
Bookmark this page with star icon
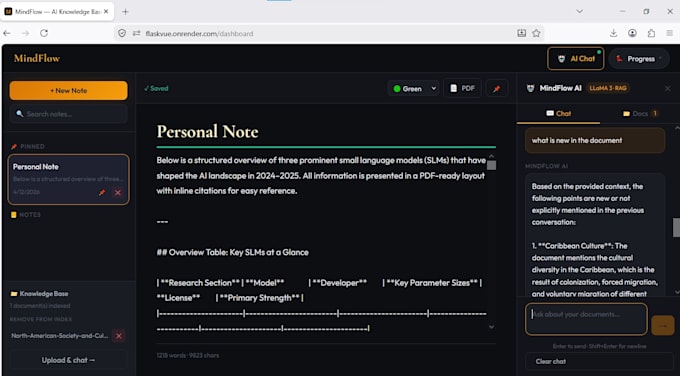click(536, 33)
